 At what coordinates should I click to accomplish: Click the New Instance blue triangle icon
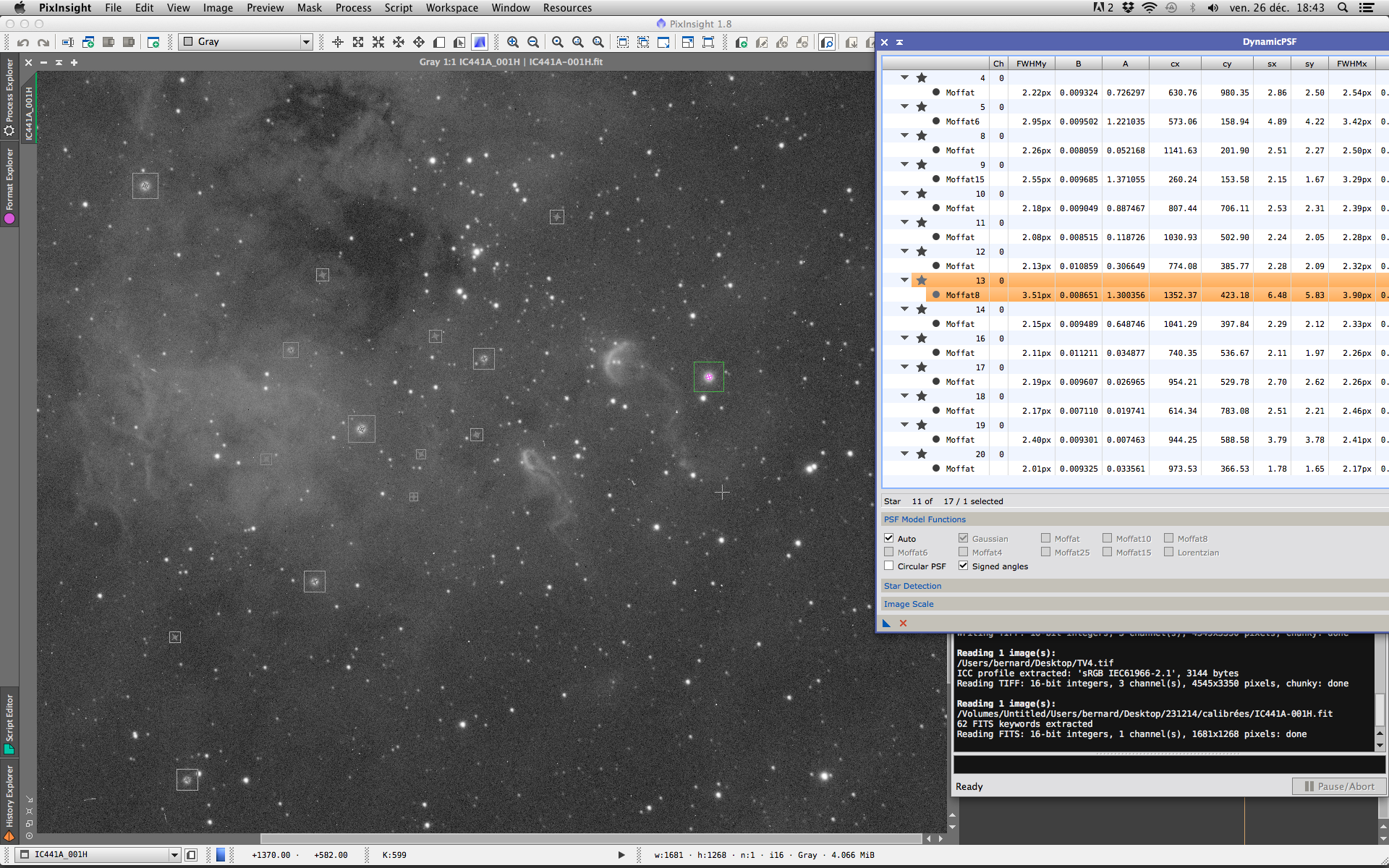pyautogui.click(x=886, y=623)
